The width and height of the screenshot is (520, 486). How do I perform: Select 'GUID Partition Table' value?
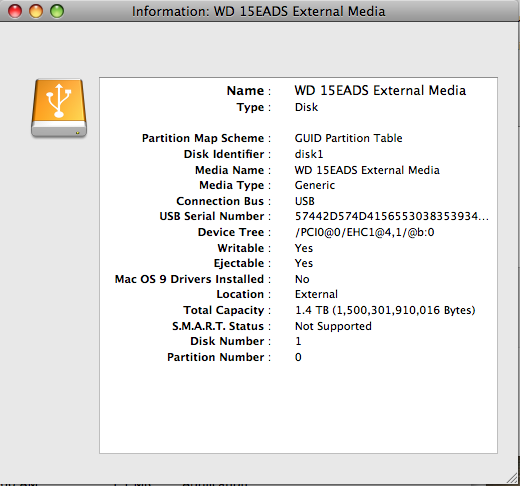pyautogui.click(x=348, y=138)
